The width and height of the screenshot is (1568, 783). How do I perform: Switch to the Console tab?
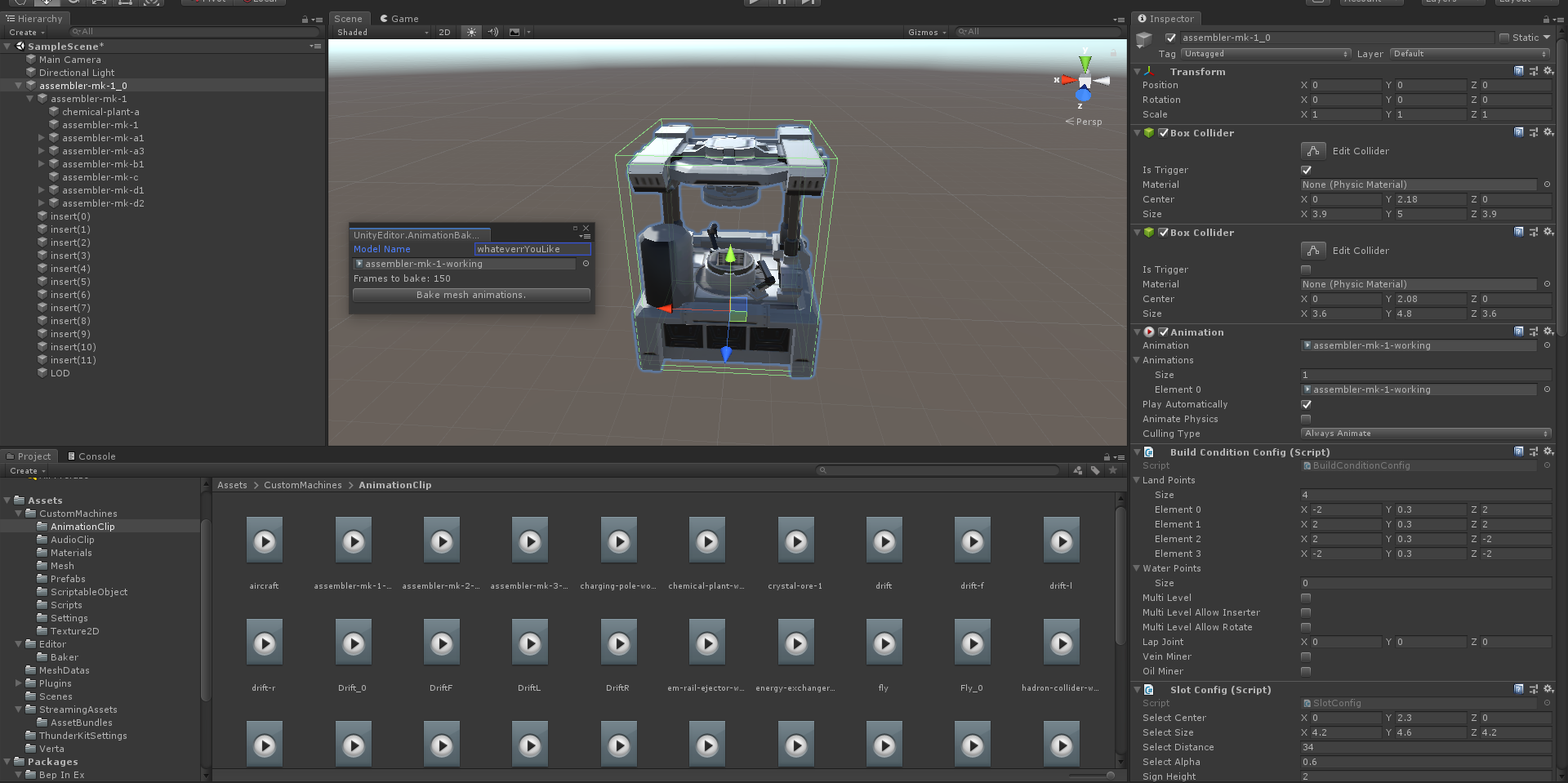click(91, 456)
